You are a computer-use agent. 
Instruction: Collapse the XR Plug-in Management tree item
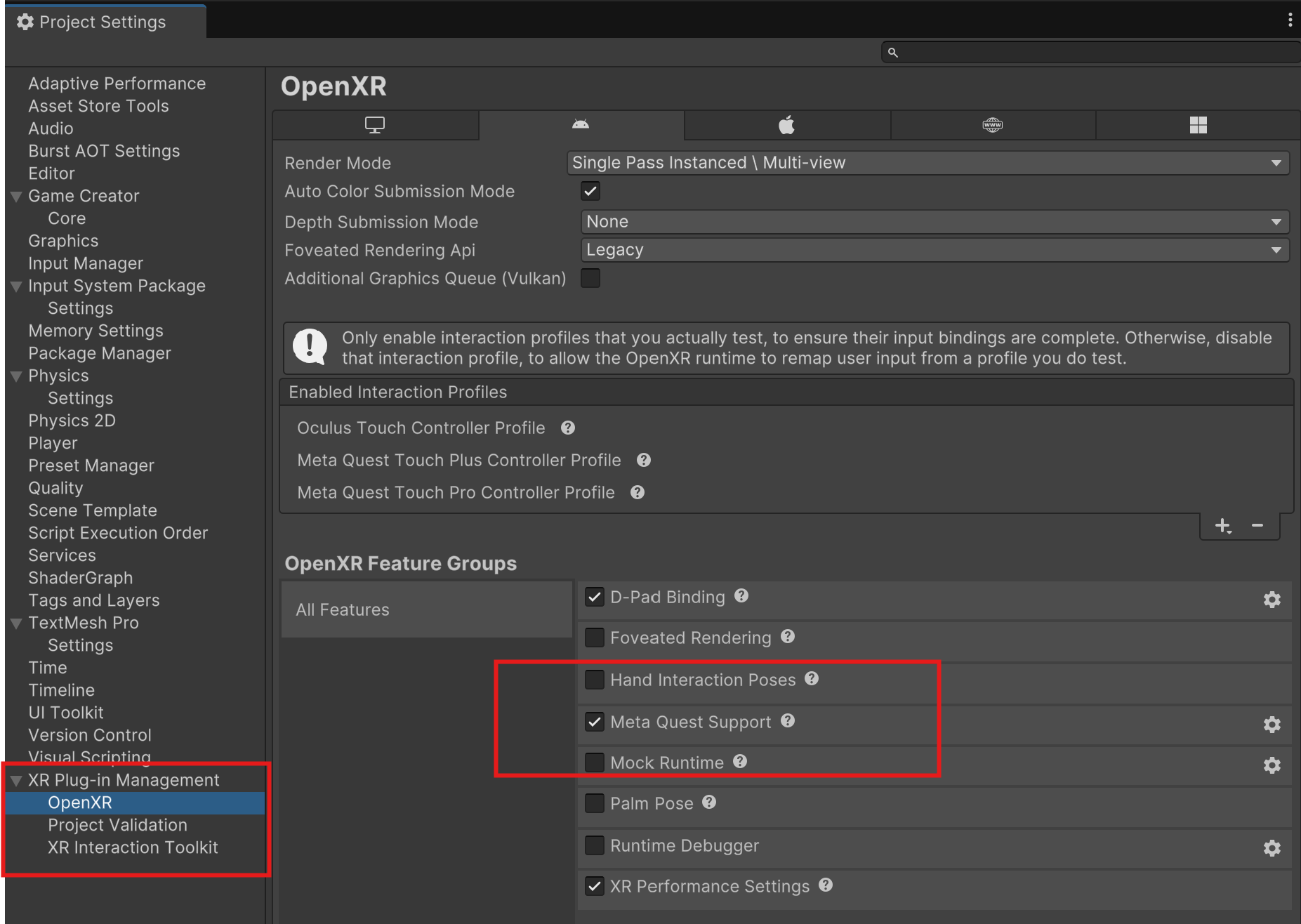[x=16, y=780]
